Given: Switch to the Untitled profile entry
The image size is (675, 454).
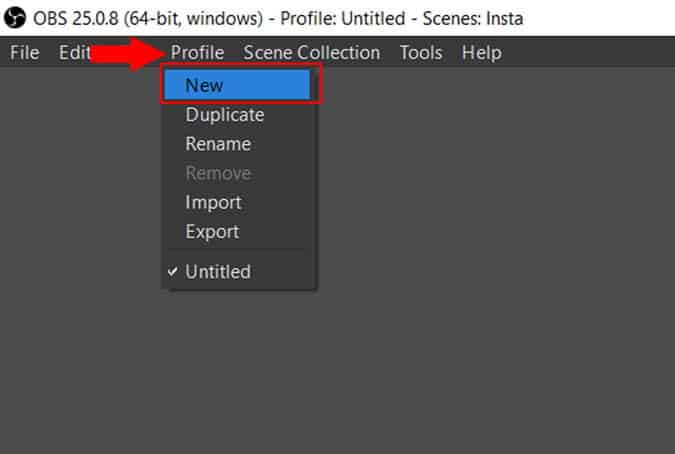Looking at the screenshot, I should (x=239, y=272).
